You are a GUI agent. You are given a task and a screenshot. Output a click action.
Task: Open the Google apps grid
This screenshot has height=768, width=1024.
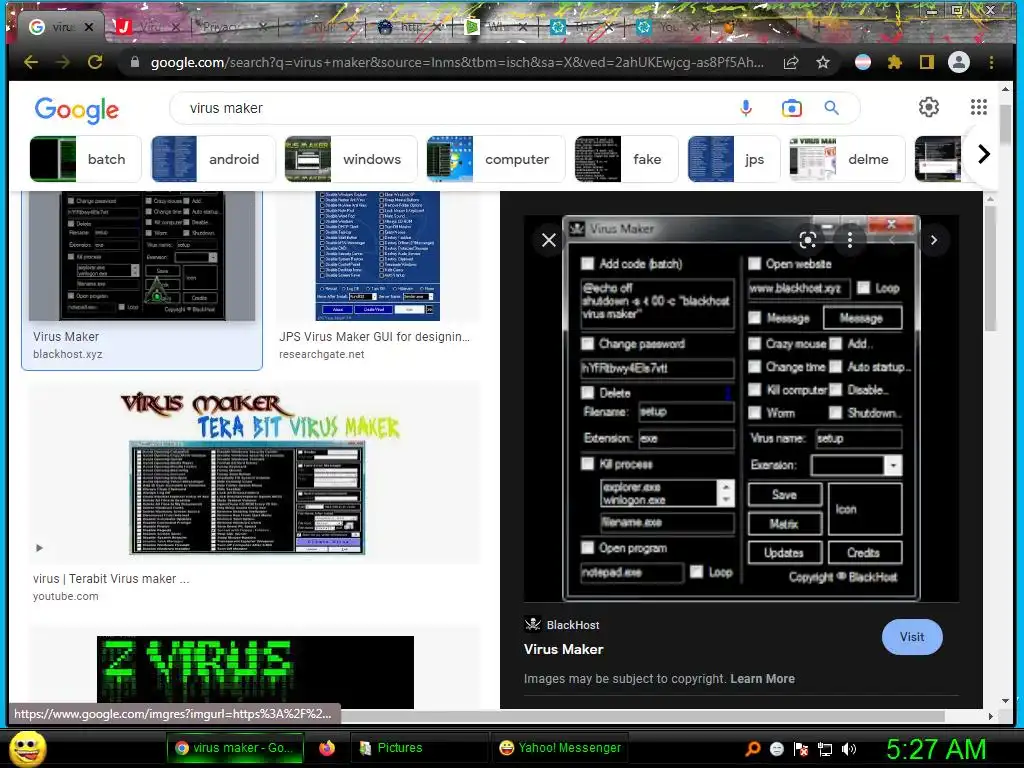click(978, 107)
